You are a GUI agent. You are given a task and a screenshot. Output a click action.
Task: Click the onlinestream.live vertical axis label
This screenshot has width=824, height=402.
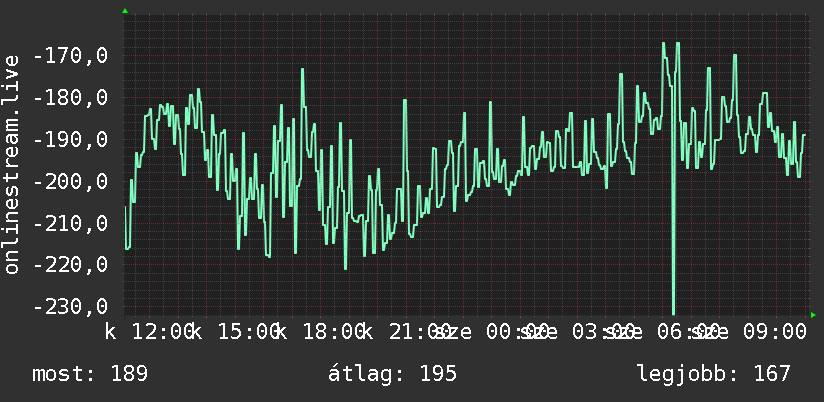pos(11,164)
